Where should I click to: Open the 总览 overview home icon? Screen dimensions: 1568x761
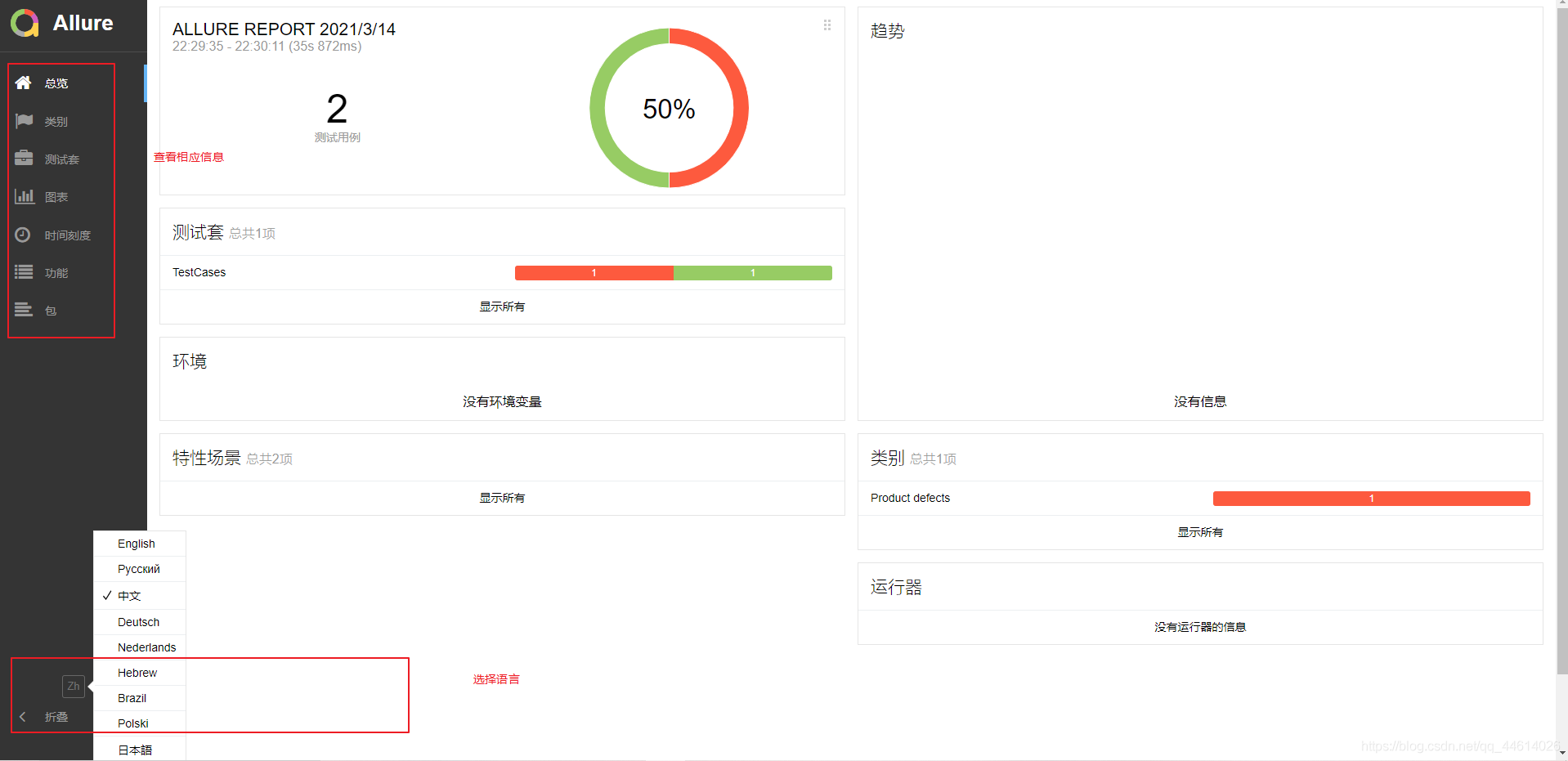coord(23,83)
